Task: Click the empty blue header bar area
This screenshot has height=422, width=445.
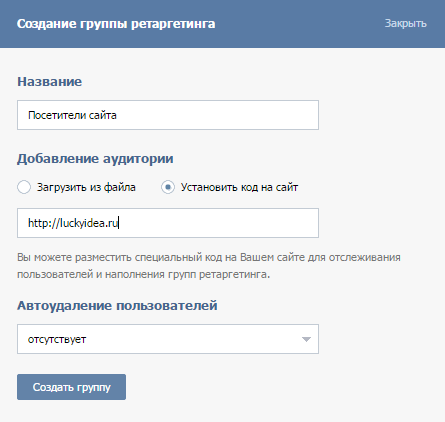Action: click(300, 24)
